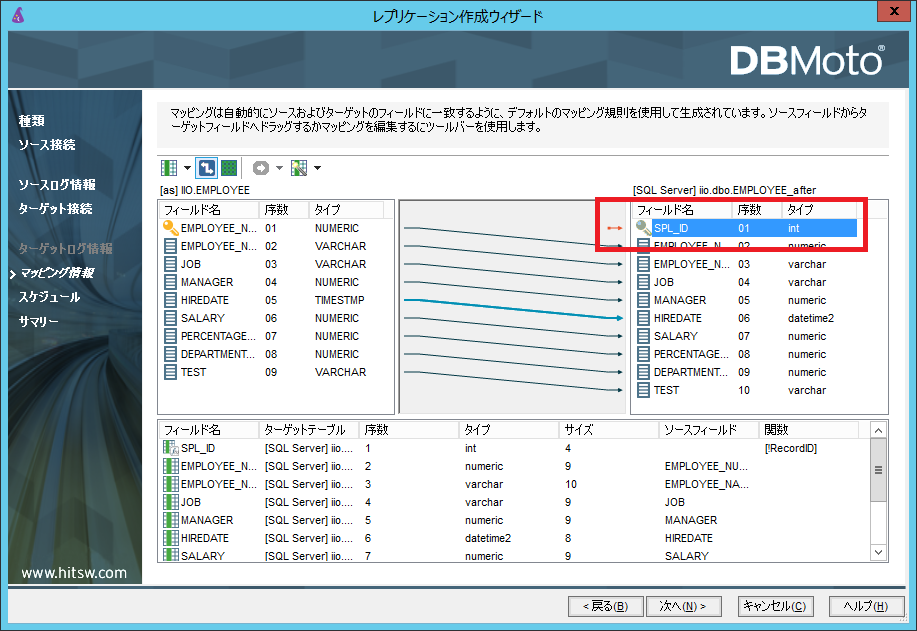Close the wizard with the red X button
Screen dimensions: 917x631
click(895, 11)
